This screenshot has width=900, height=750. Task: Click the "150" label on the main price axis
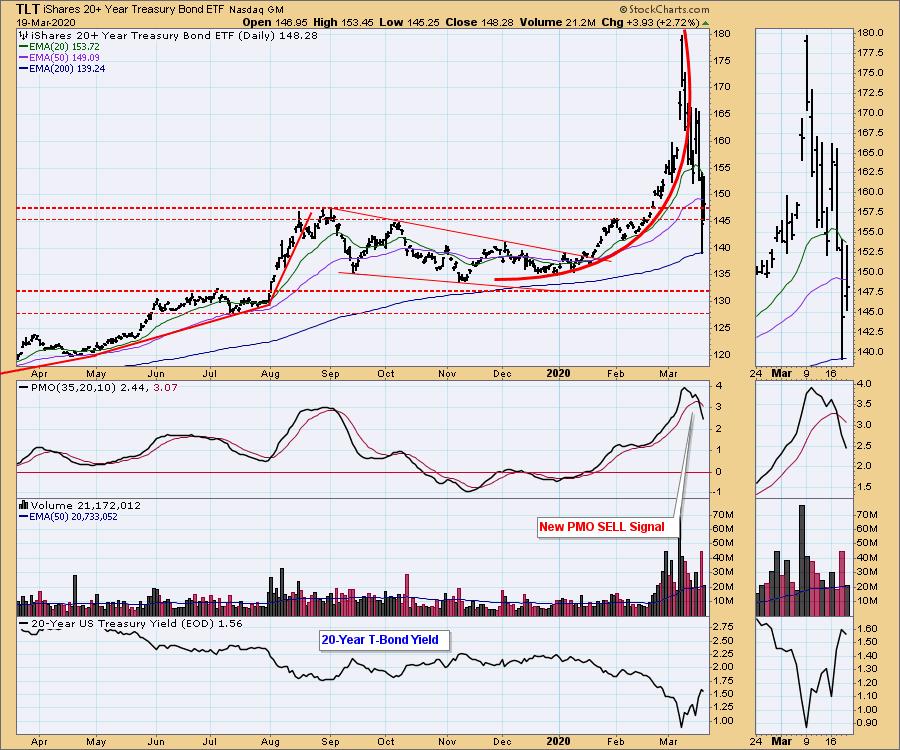(722, 193)
